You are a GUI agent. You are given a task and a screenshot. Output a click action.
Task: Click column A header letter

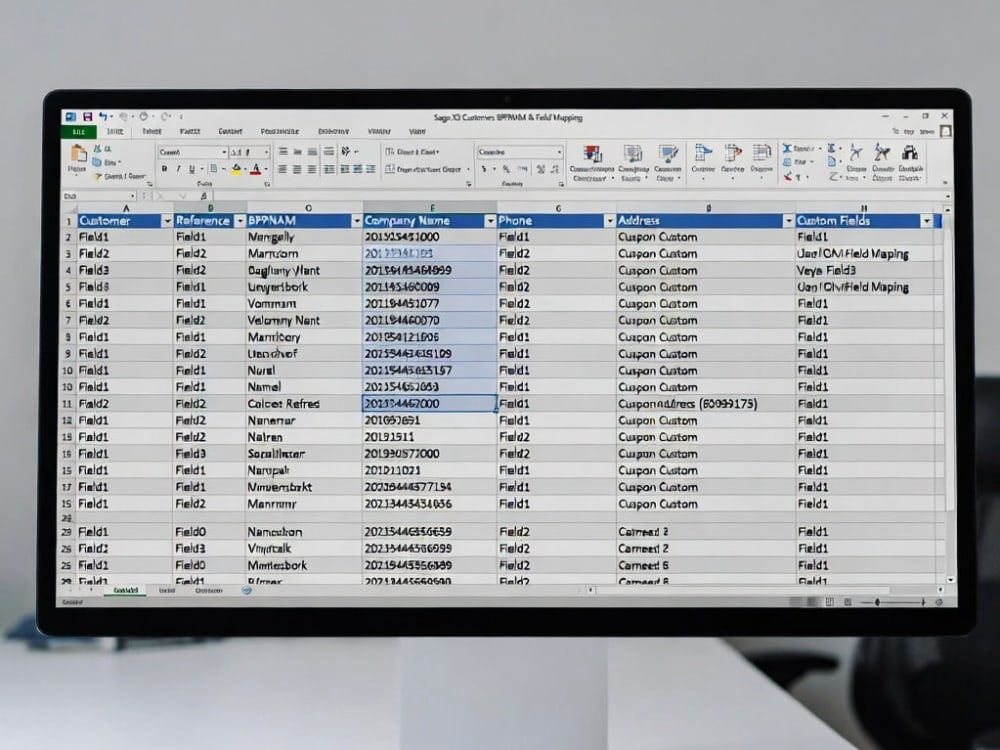click(126, 208)
